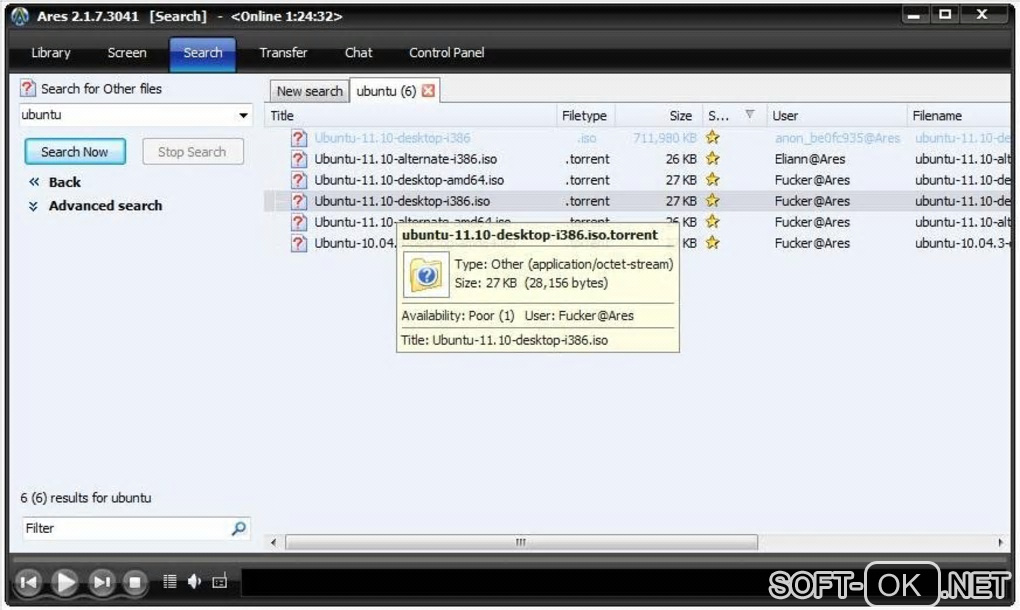This screenshot has height=610, width=1020.
Task: Click star in highlighted desktop-i386.iso row
Action: 713,200
